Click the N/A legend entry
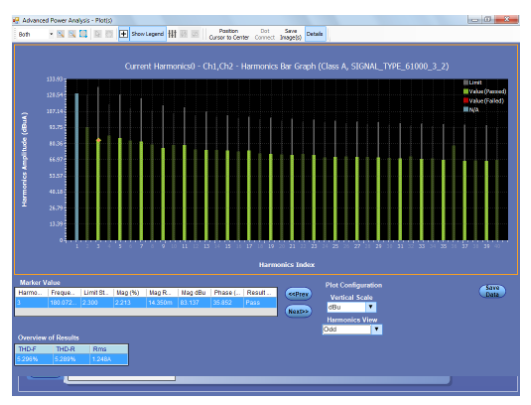Image resolution: width=531 pixels, height=405 pixels. click(471, 109)
